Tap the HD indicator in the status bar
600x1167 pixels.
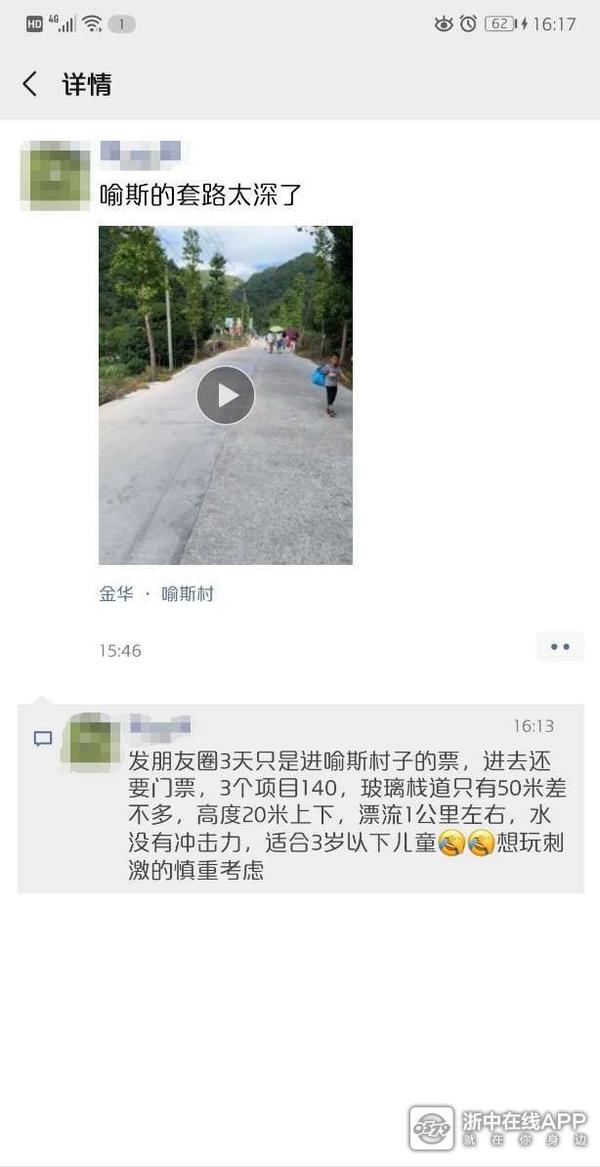[33, 24]
